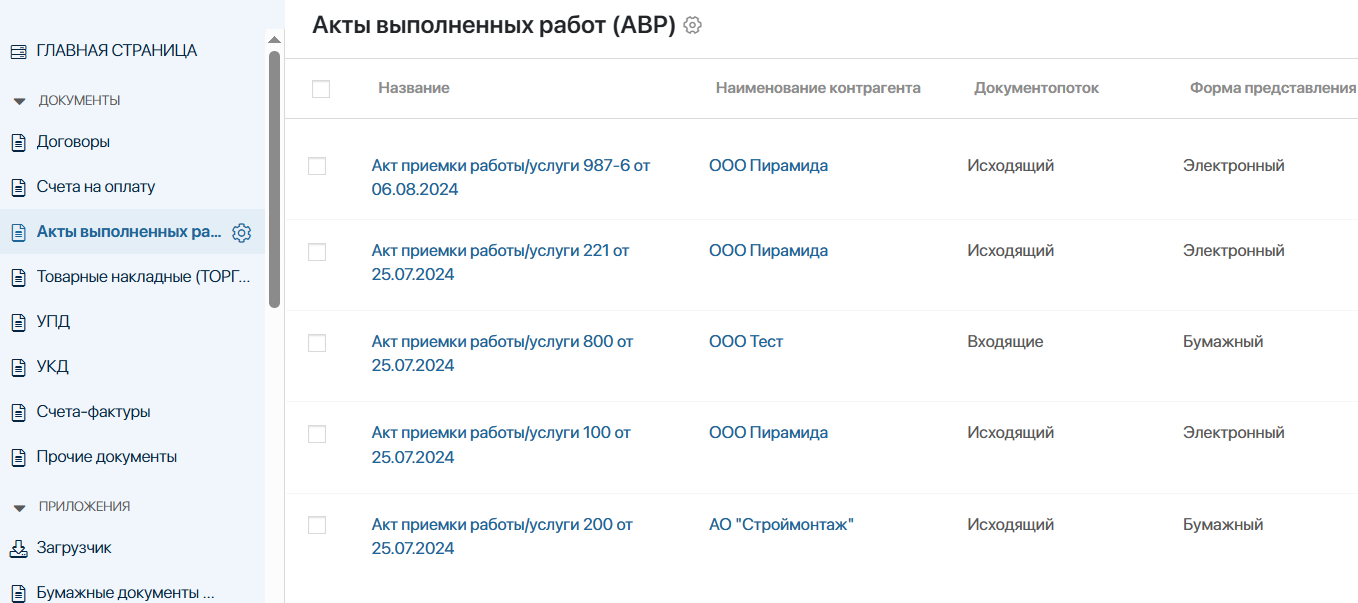Open the Загрузчик upload tool icon

click(x=16, y=547)
